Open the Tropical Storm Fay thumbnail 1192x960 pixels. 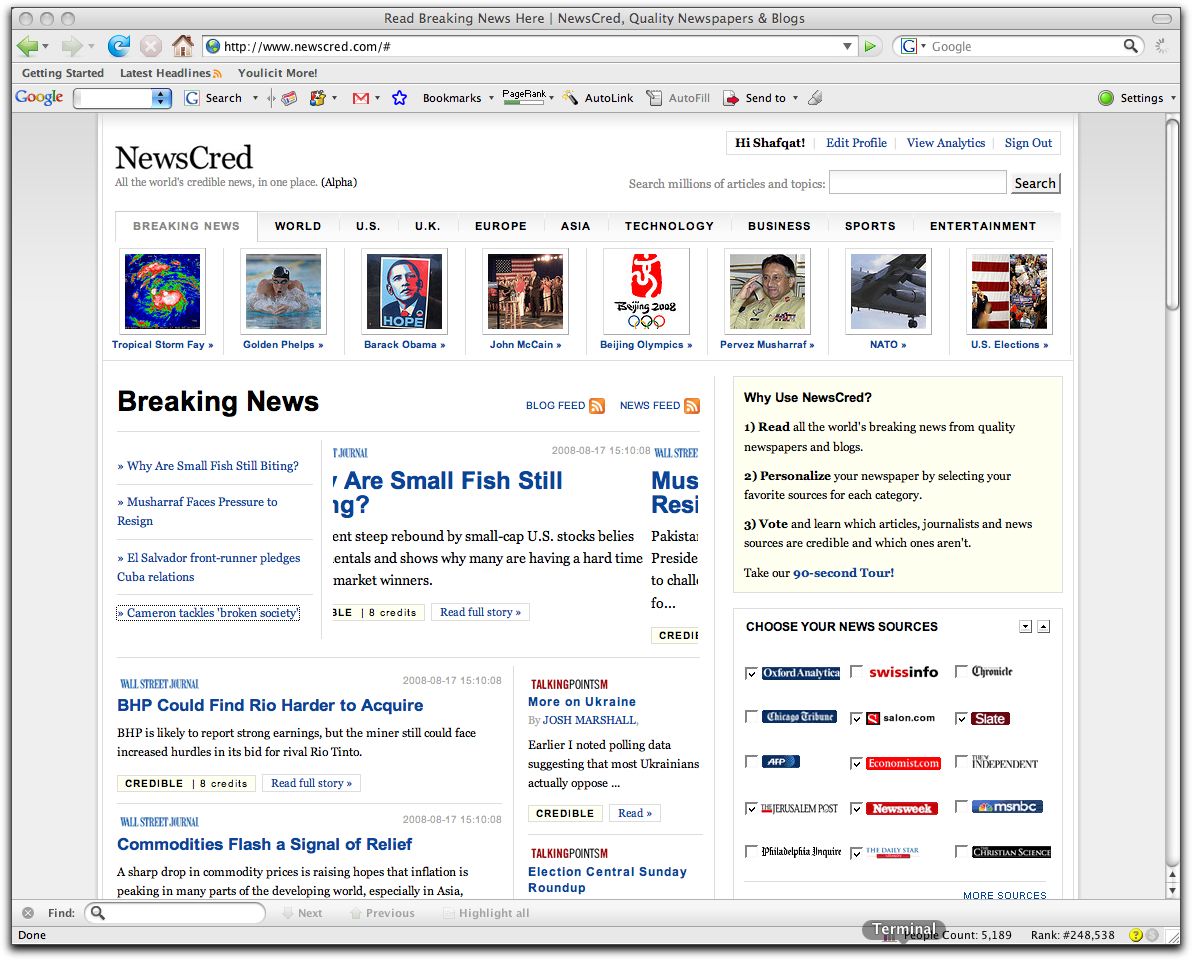(162, 292)
